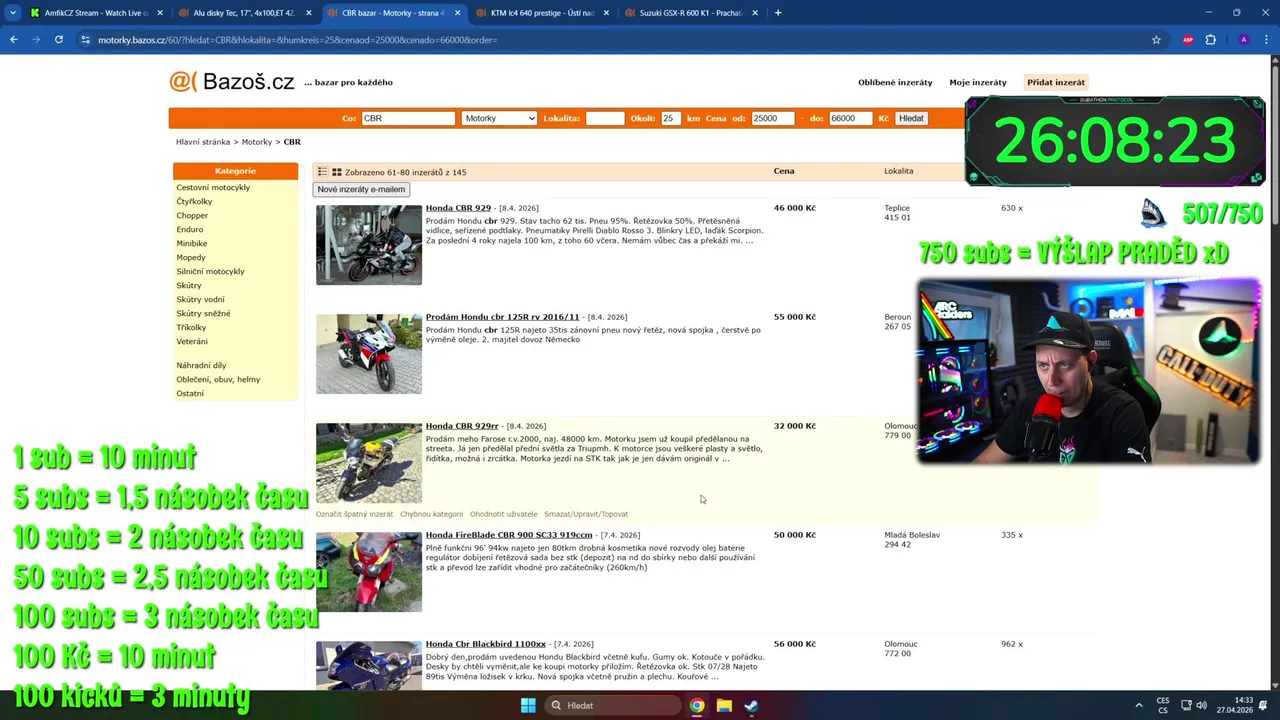Open Čtyřkolky category
Image resolution: width=1280 pixels, height=720 pixels.
pyautogui.click(x=194, y=201)
